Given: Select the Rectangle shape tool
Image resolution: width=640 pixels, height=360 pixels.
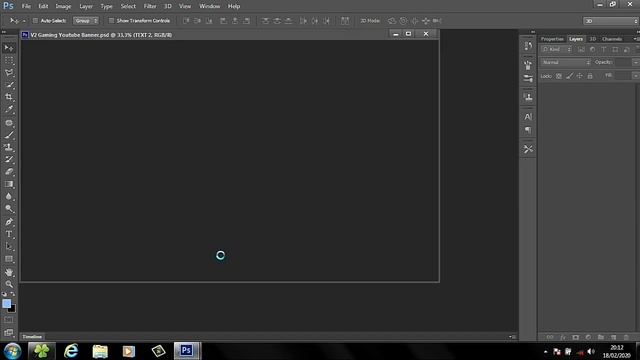Looking at the screenshot, I should [9, 259].
